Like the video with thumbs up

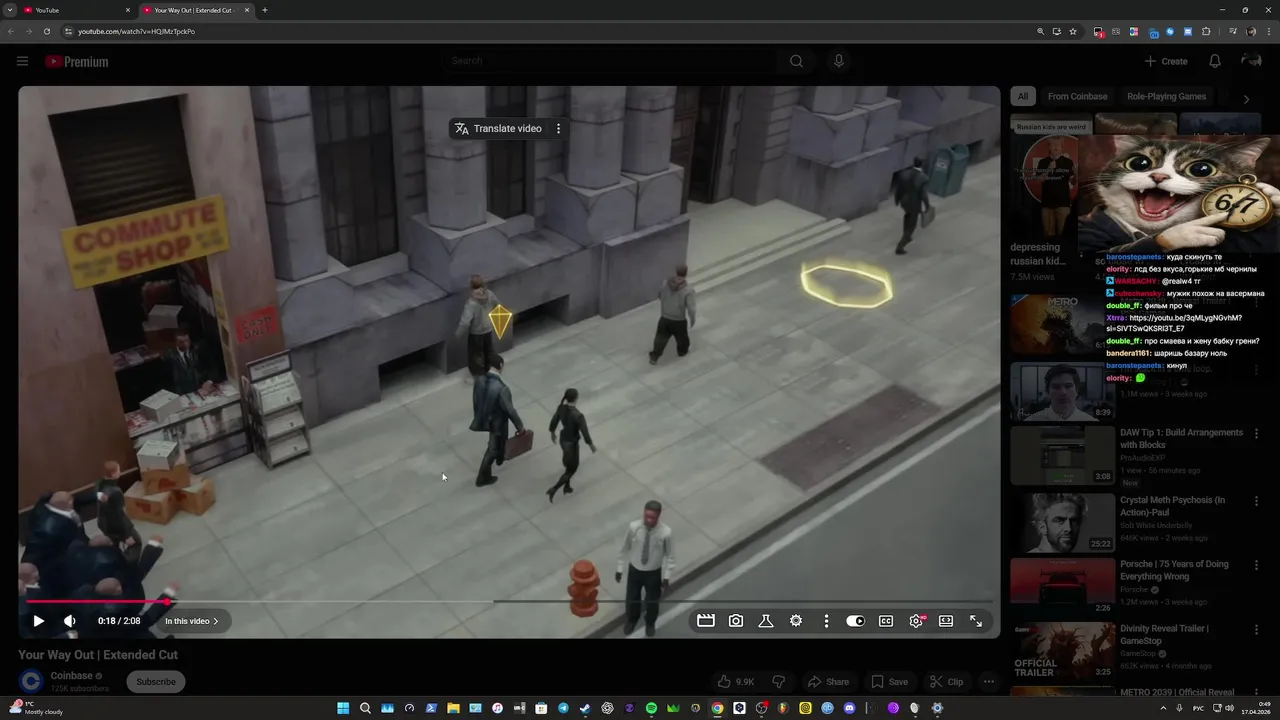736,682
